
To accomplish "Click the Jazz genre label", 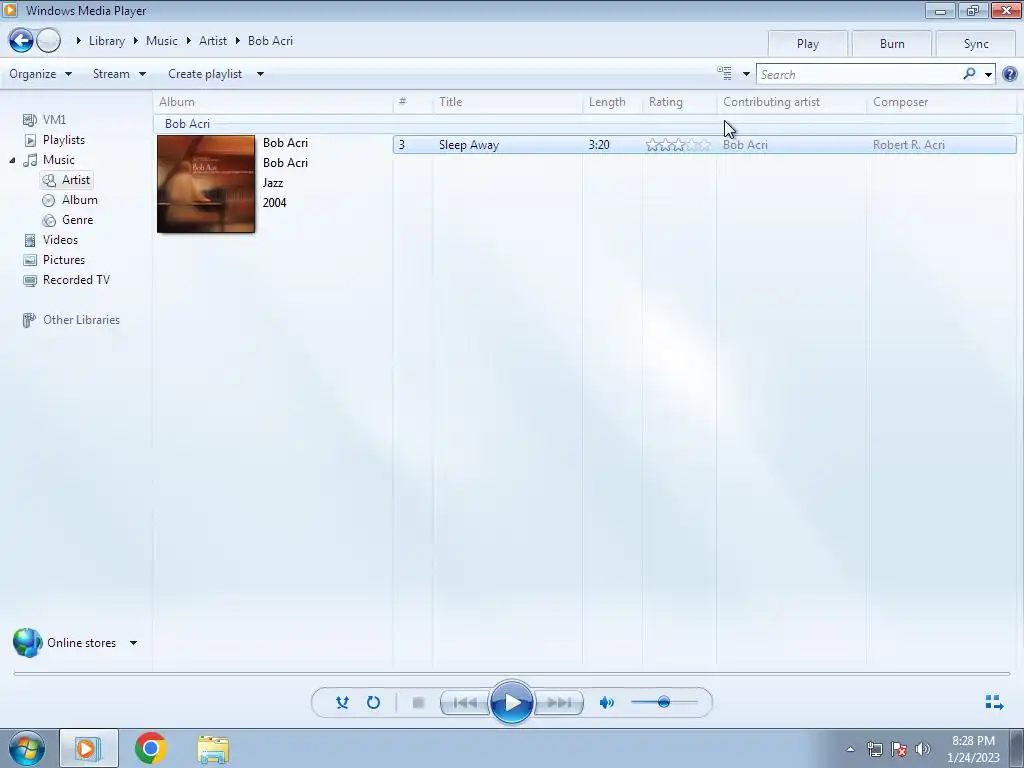I will pos(273,183).
